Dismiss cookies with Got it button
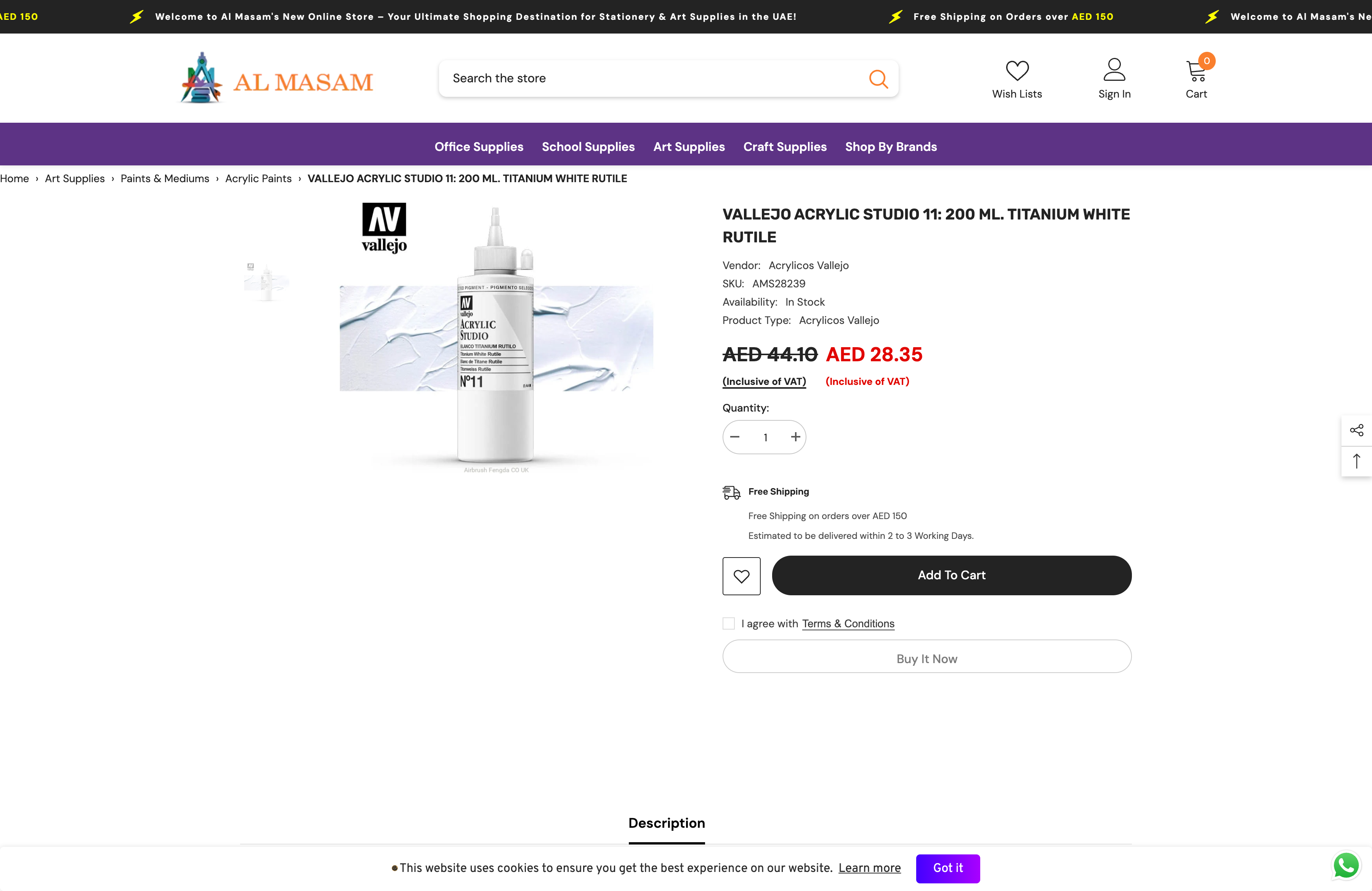The width and height of the screenshot is (1372, 891). [948, 868]
